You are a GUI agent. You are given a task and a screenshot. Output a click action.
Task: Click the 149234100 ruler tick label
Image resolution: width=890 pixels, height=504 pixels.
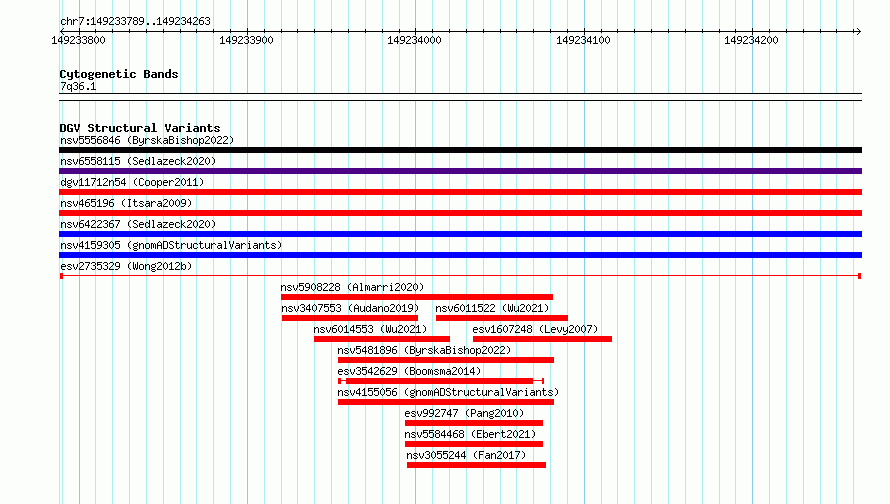point(583,40)
